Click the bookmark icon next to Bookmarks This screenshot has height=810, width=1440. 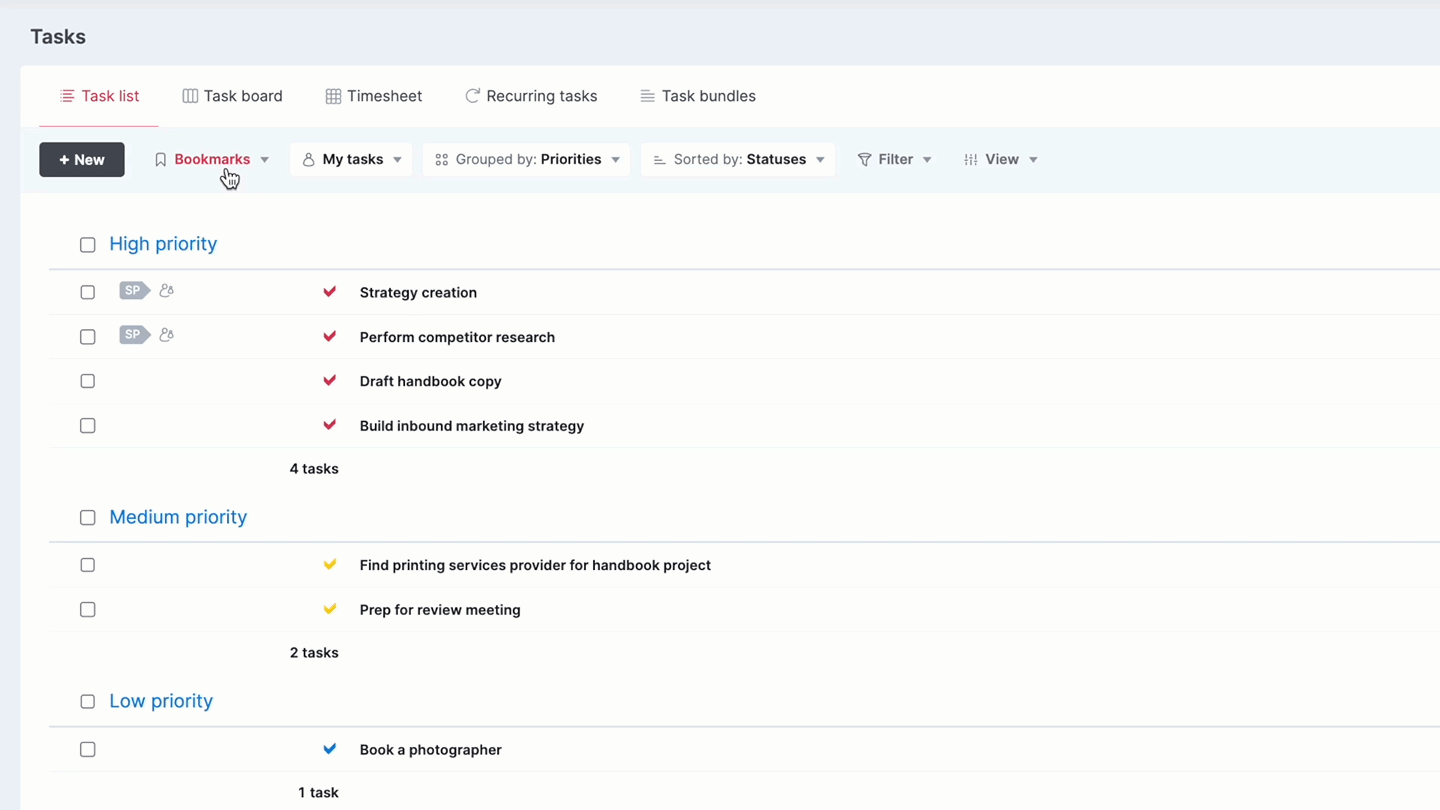(160, 160)
